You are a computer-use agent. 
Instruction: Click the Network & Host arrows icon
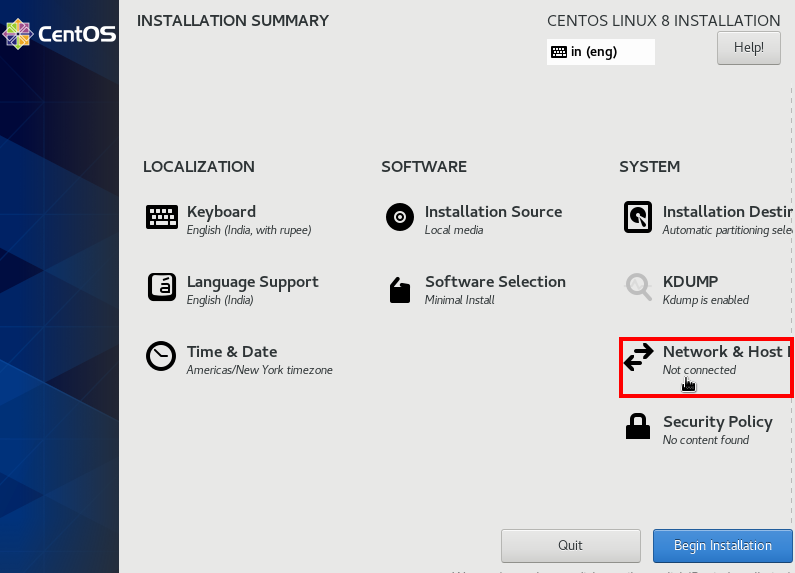(x=638, y=357)
